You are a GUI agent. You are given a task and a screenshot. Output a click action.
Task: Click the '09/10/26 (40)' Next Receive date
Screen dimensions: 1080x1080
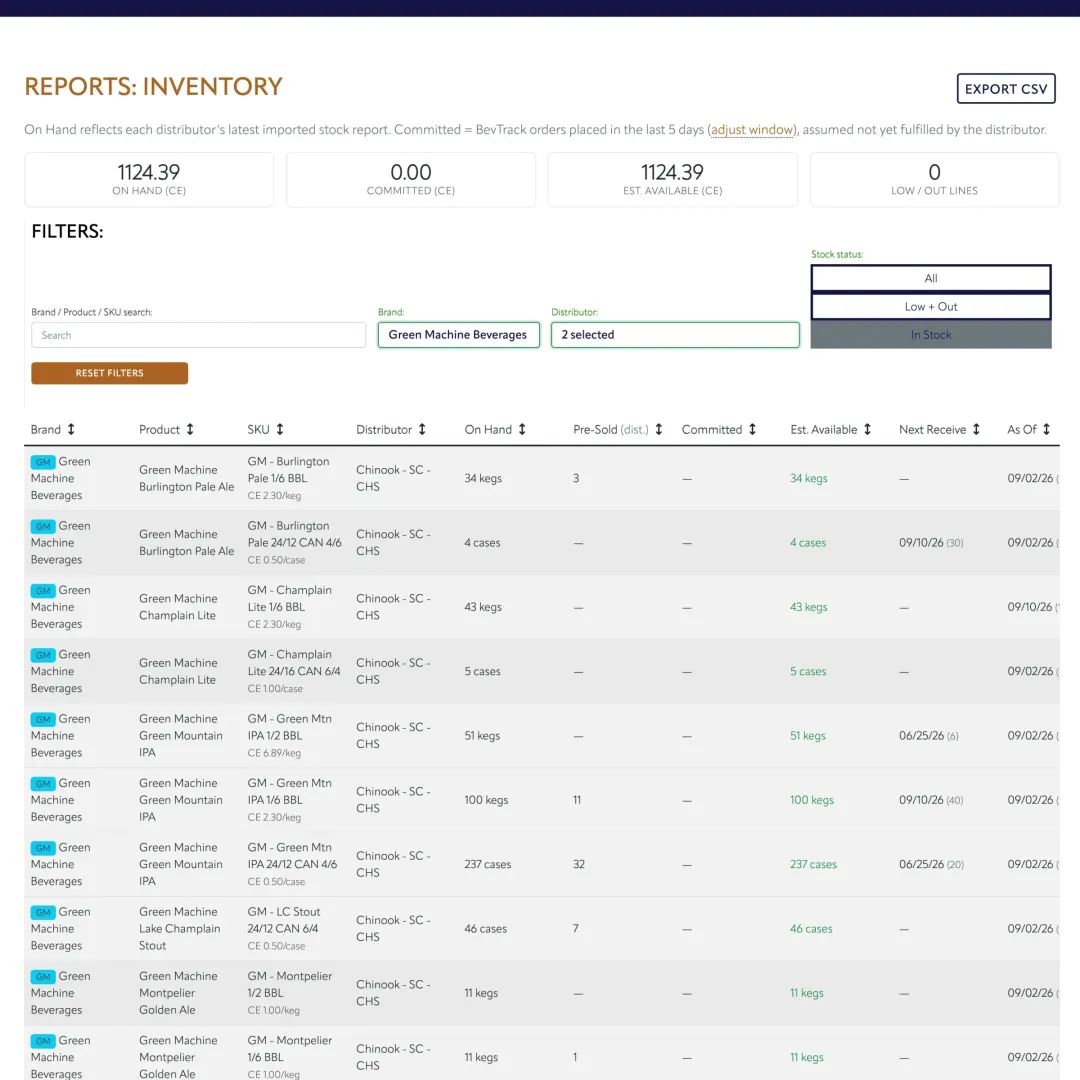(931, 800)
